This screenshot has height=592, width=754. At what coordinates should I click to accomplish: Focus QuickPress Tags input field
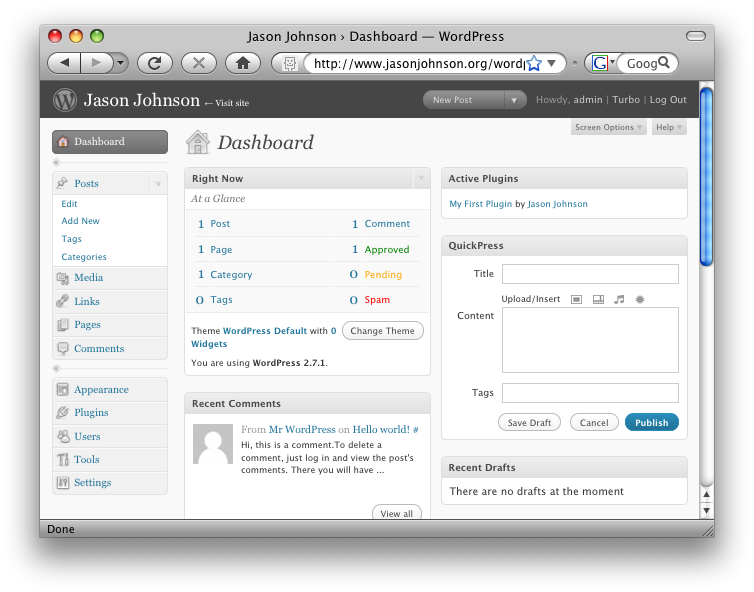click(x=590, y=393)
